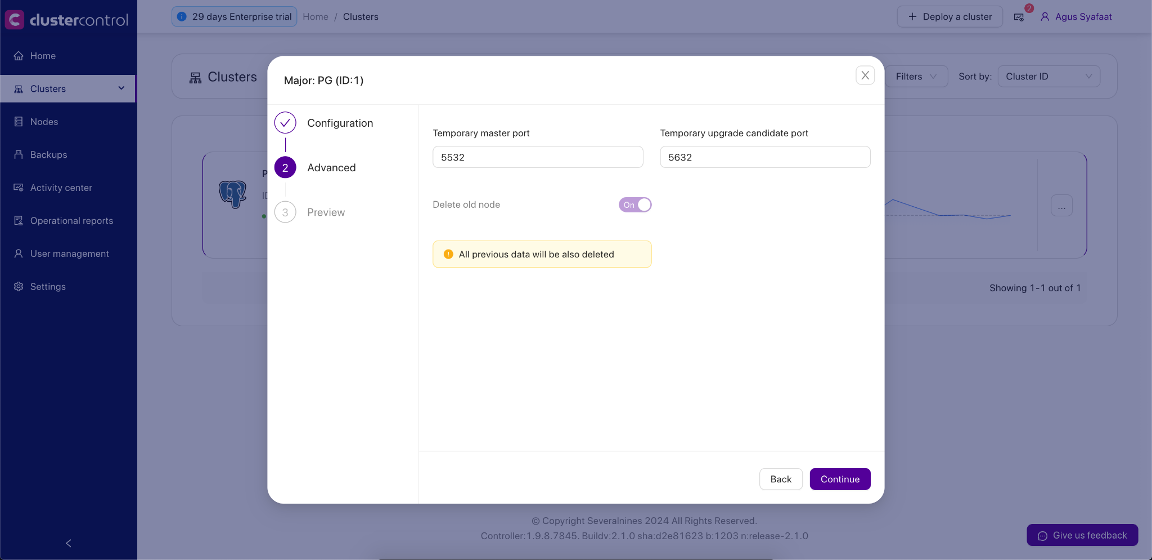The height and width of the screenshot is (560, 1152).
Task: Select the Preview wizard step
Action: (x=326, y=212)
